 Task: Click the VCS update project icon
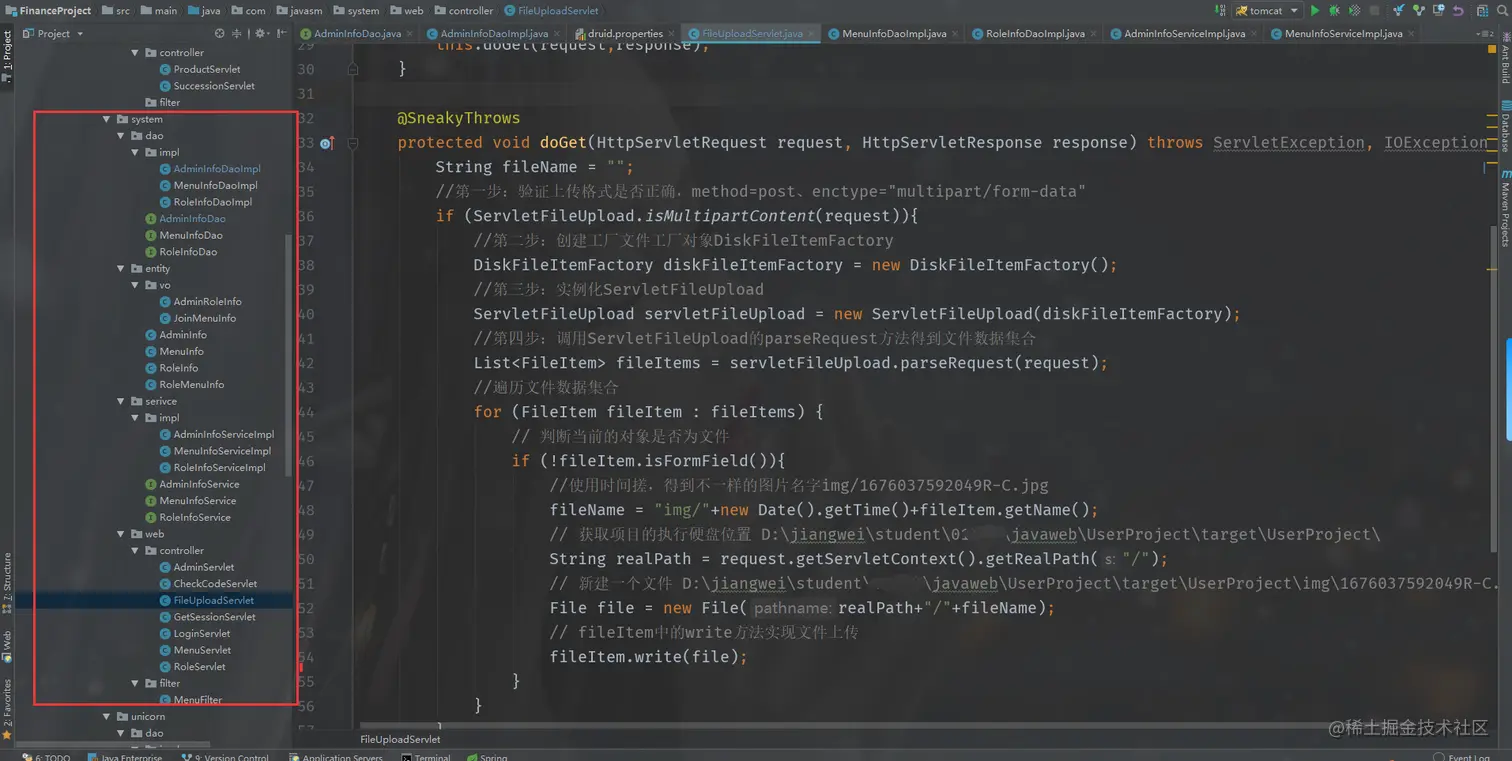1401,10
